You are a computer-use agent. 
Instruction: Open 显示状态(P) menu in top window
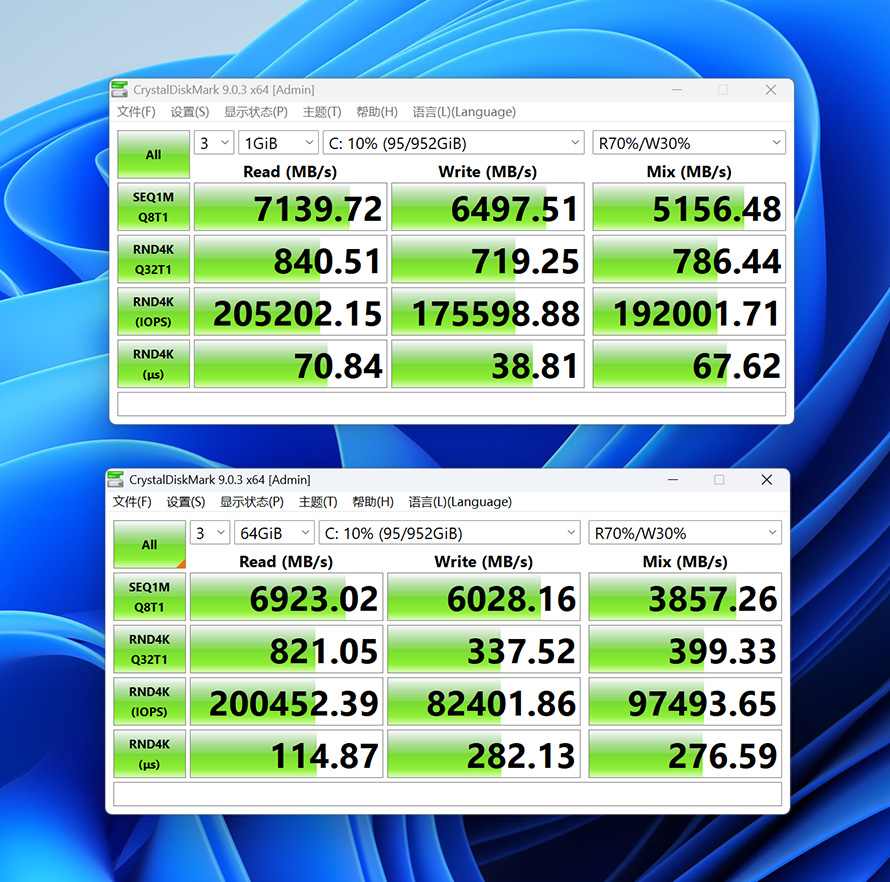pyautogui.click(x=255, y=112)
